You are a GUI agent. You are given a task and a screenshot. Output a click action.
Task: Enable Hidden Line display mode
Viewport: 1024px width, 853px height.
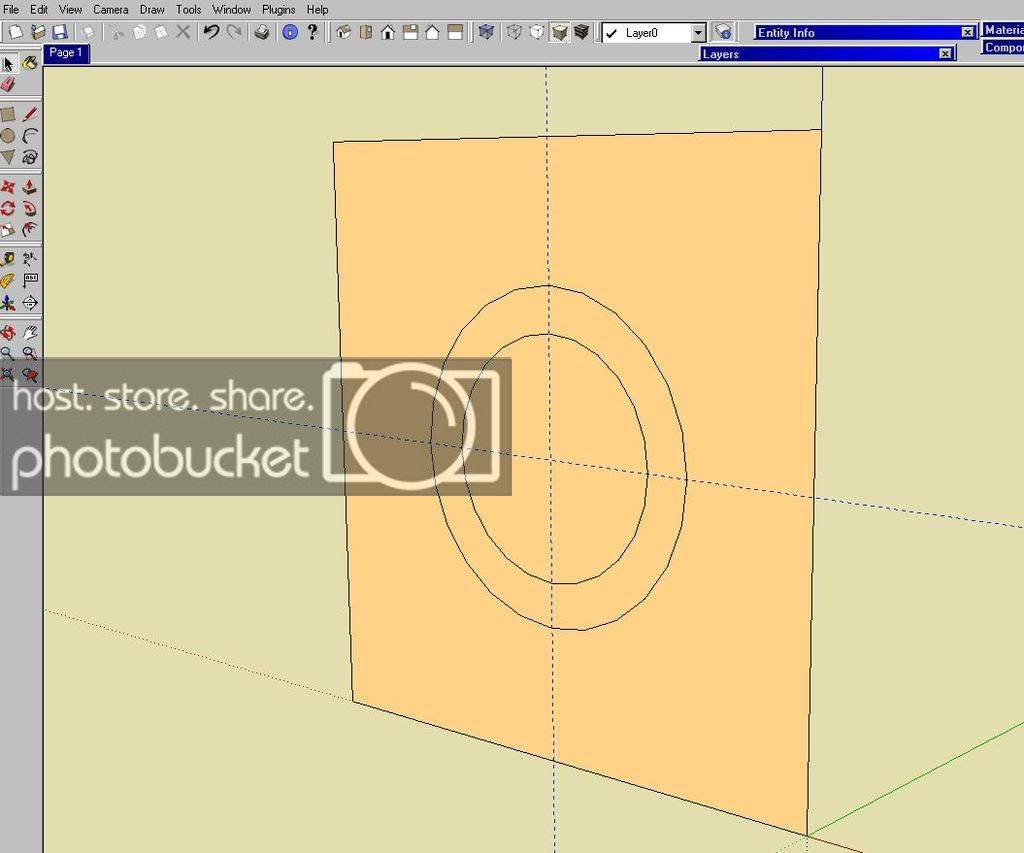[x=537, y=32]
